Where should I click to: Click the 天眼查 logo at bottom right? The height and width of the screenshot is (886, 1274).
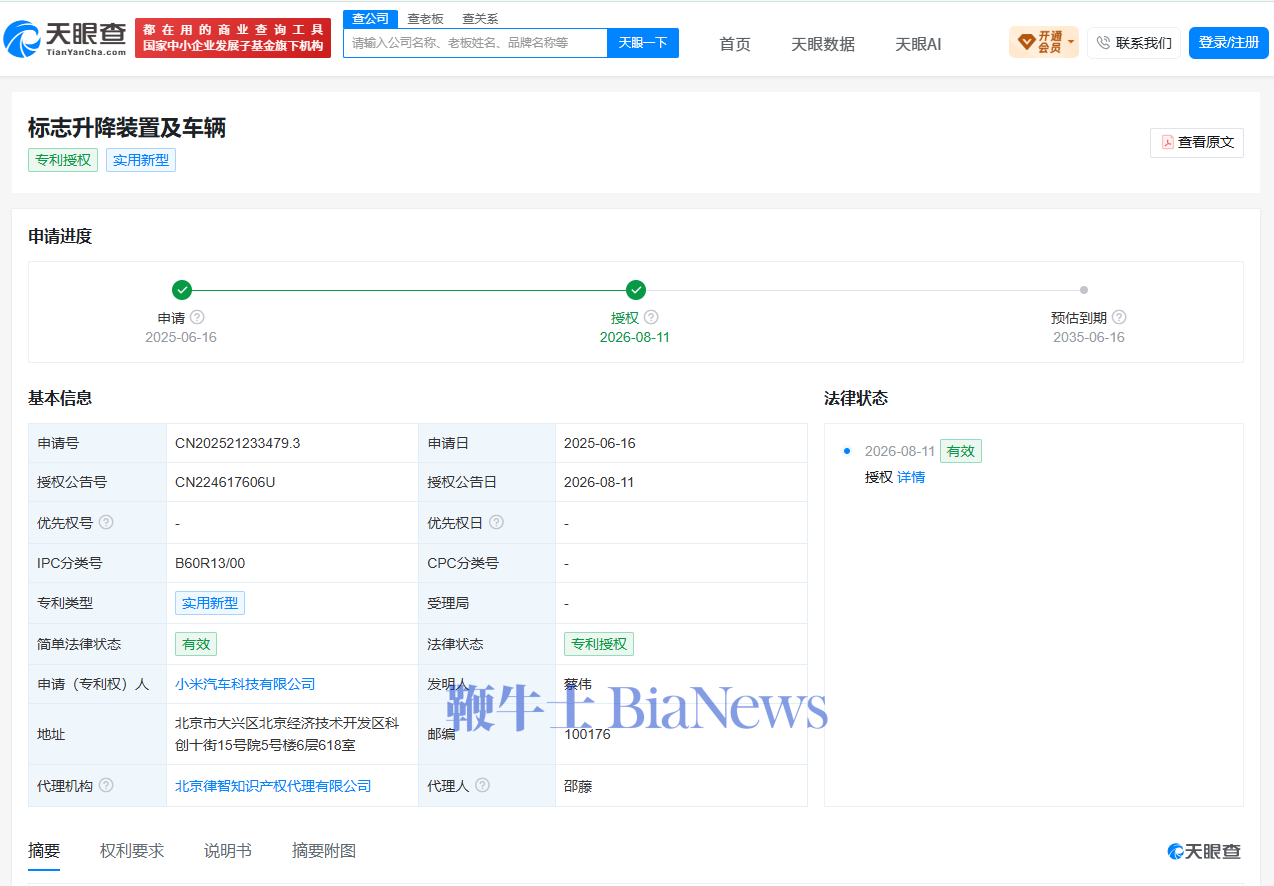click(x=1204, y=851)
